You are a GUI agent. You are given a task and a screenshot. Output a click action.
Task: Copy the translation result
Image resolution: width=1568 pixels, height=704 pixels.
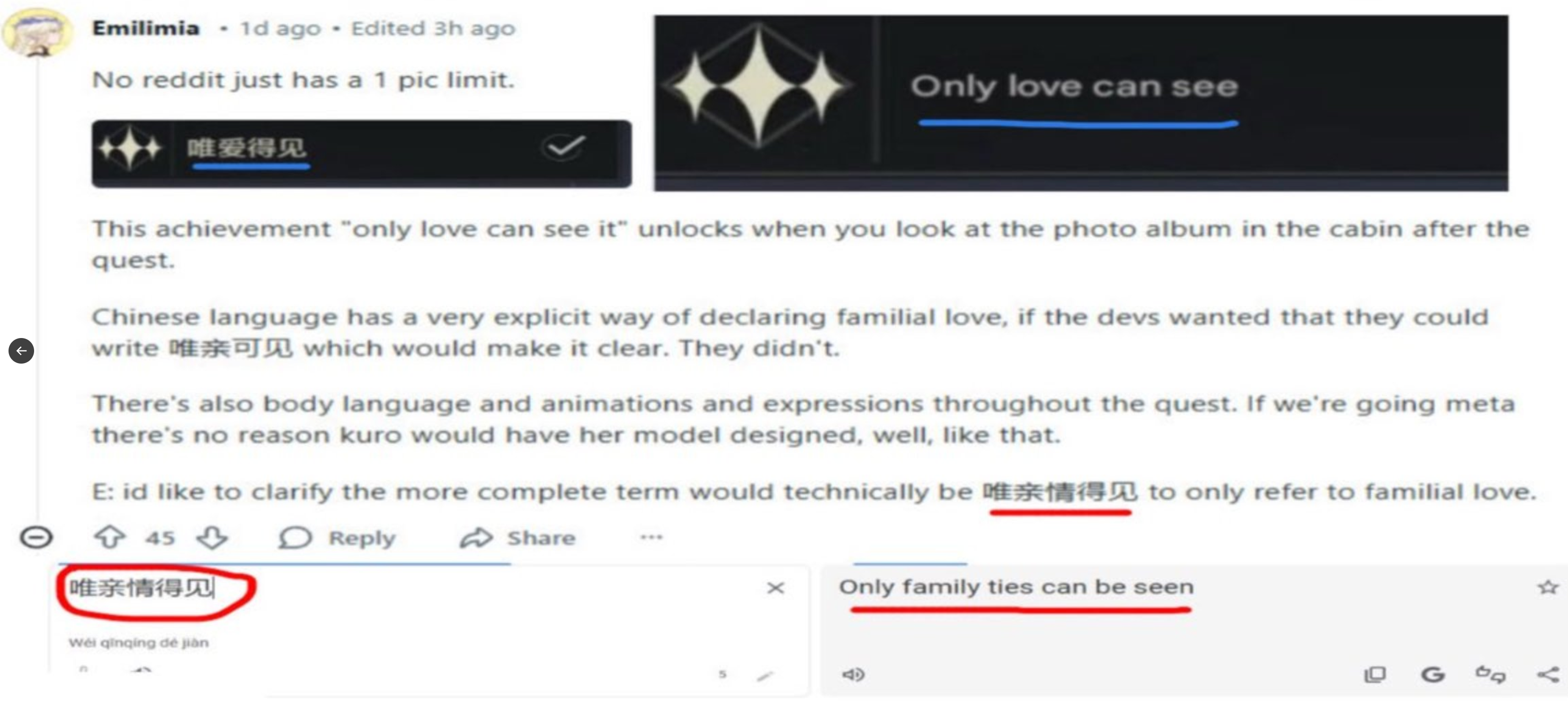coord(1375,674)
